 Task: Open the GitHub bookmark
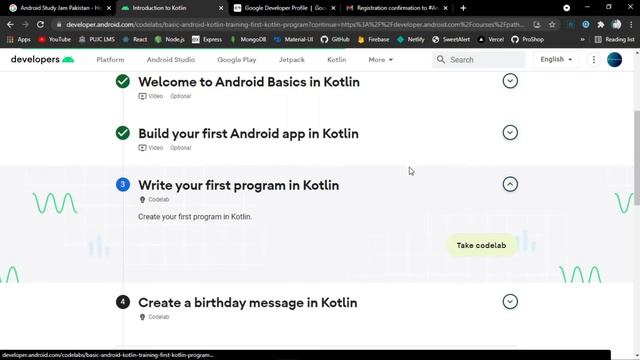coord(335,40)
